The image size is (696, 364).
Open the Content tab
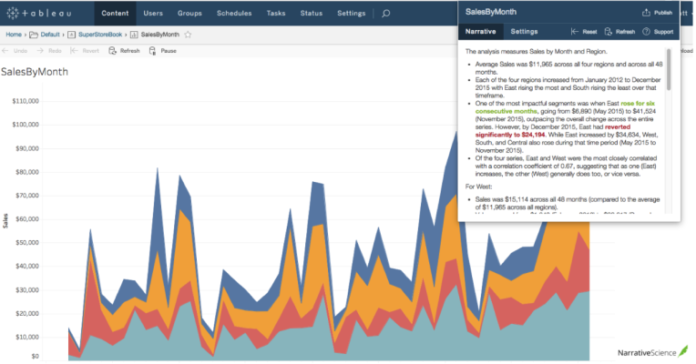pyautogui.click(x=115, y=13)
